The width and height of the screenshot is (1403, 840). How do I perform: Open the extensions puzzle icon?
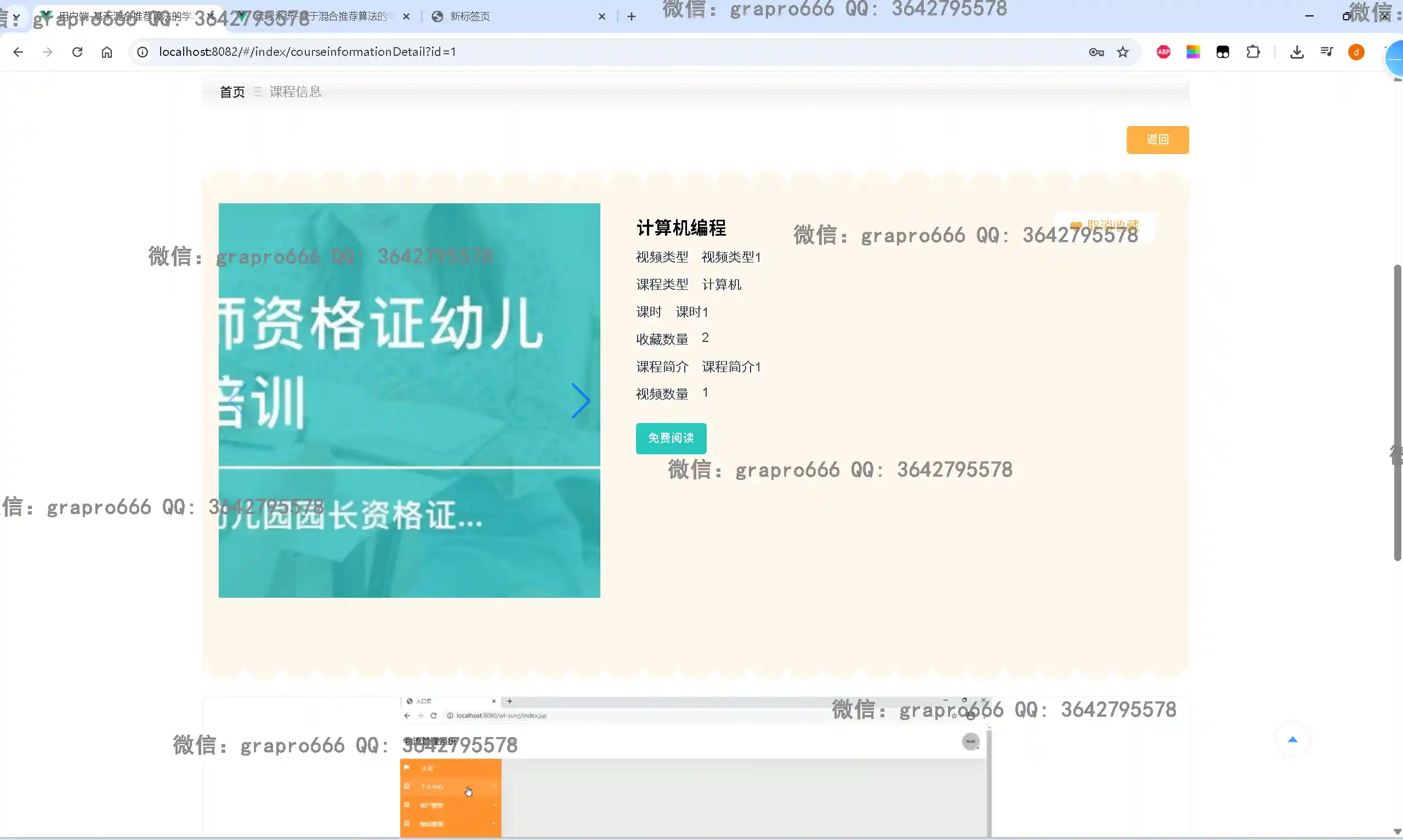click(x=1253, y=52)
